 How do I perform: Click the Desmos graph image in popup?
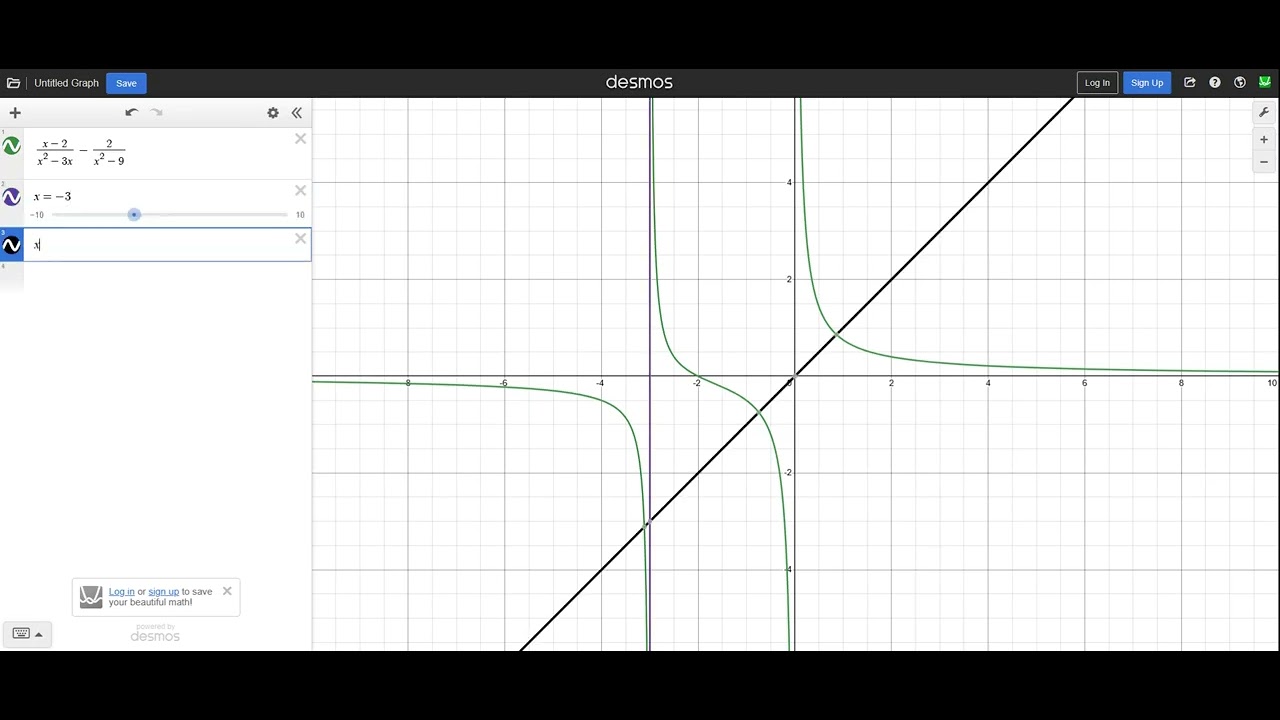pyautogui.click(x=91, y=597)
